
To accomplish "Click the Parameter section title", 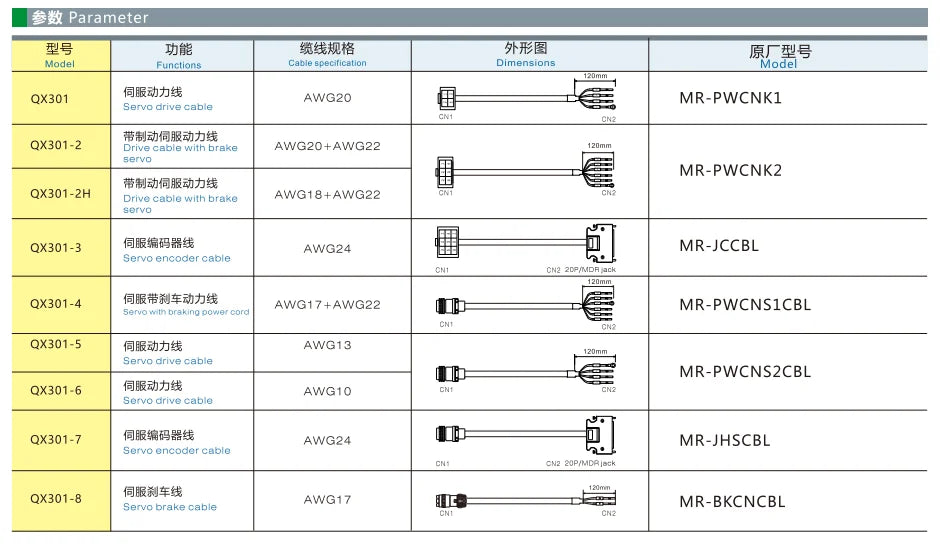I will point(90,17).
